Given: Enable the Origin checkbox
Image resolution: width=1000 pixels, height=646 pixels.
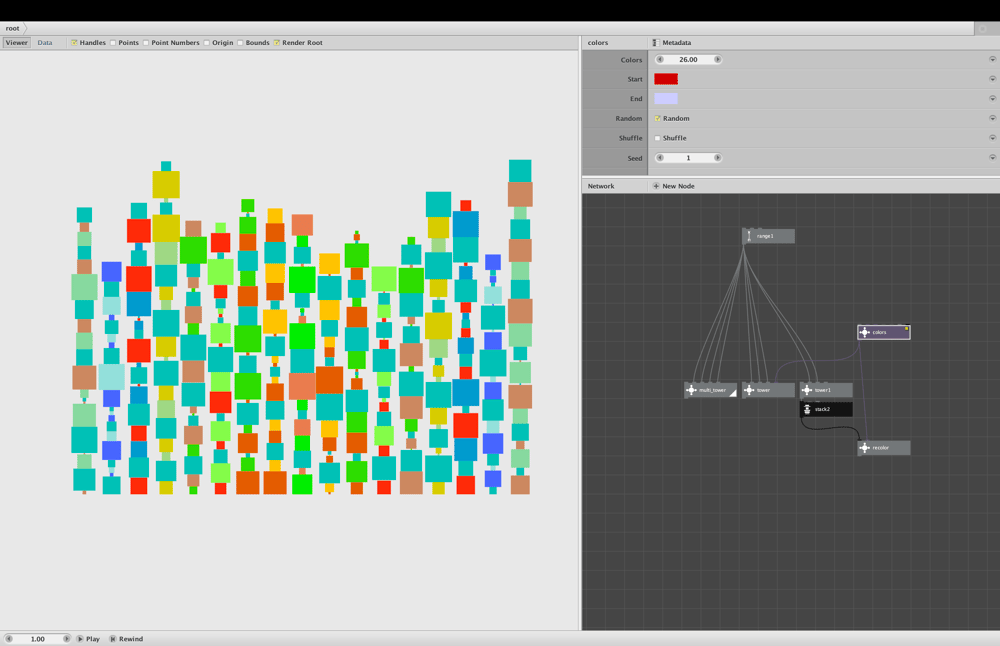Looking at the screenshot, I should tap(207, 43).
